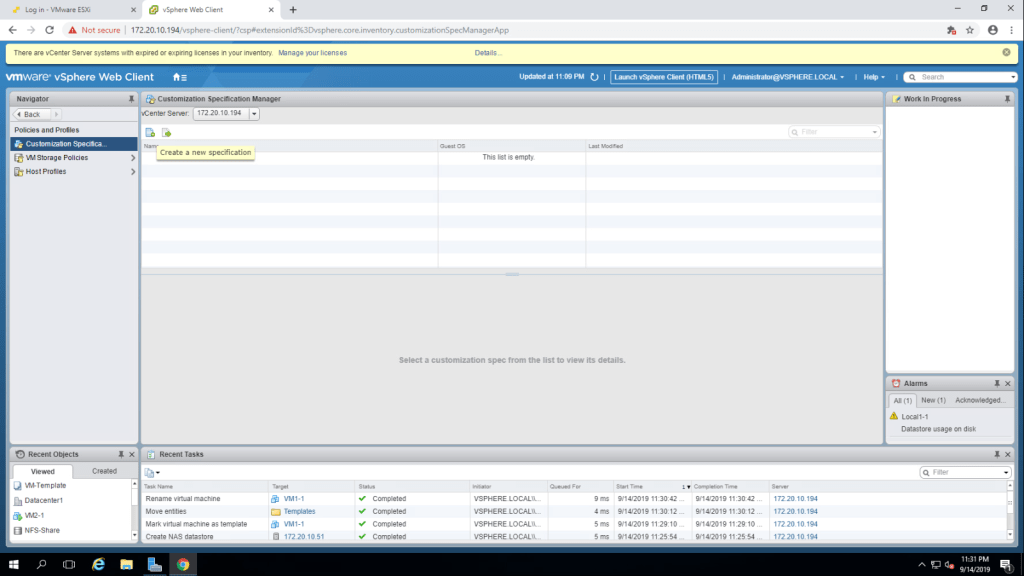Refresh the vSphere Web Client data

tap(595, 77)
